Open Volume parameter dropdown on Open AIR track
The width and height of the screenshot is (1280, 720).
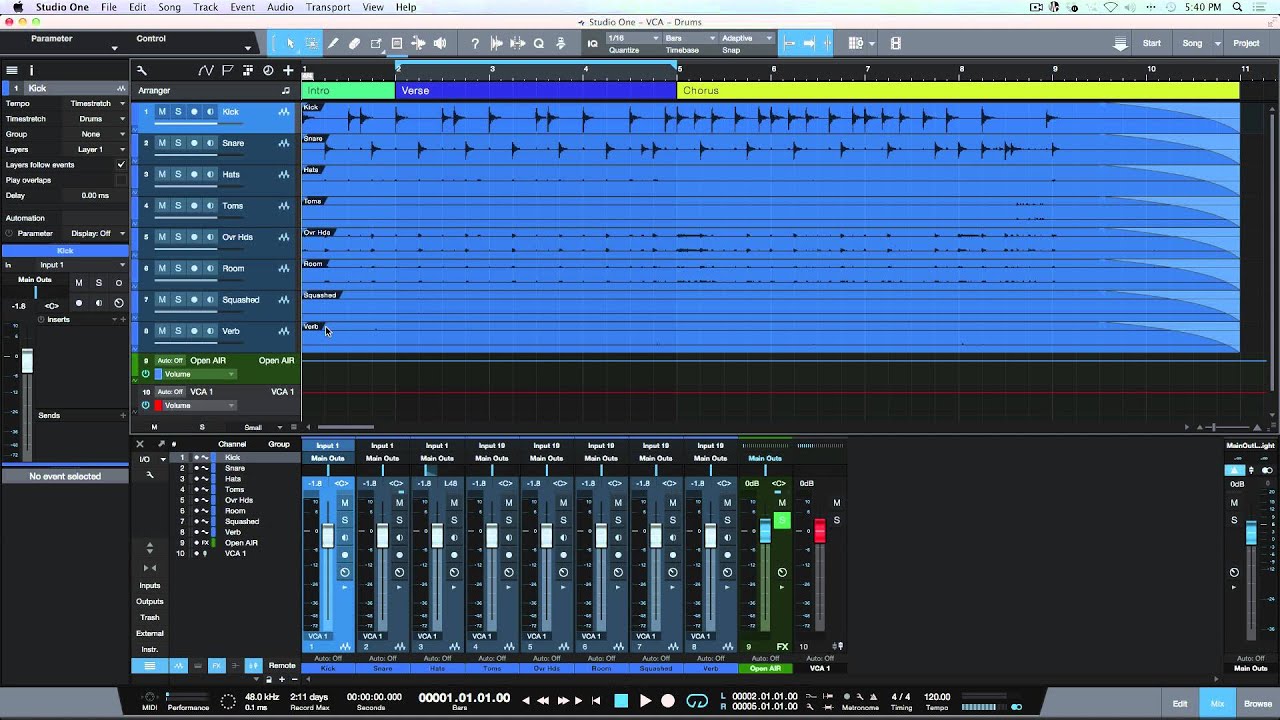pyautogui.click(x=198, y=374)
